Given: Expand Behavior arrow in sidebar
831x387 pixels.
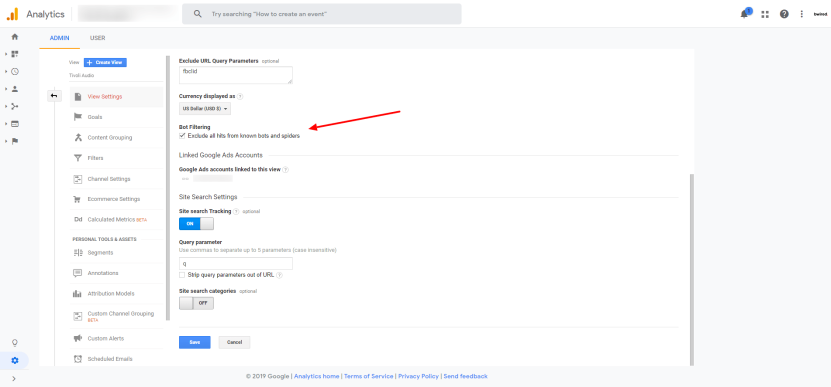Looking at the screenshot, I should point(6,124).
